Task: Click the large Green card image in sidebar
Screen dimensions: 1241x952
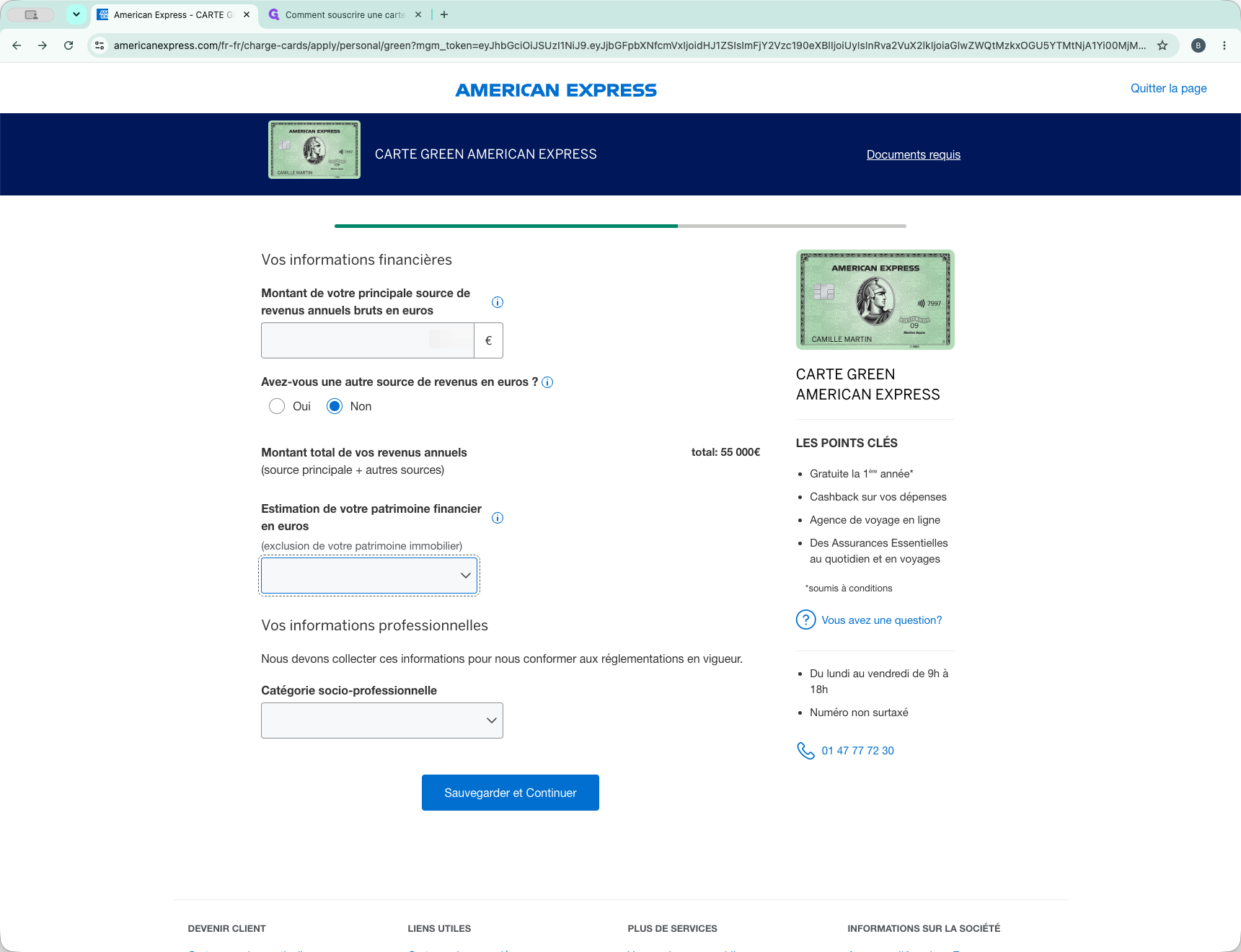Action: coord(875,299)
